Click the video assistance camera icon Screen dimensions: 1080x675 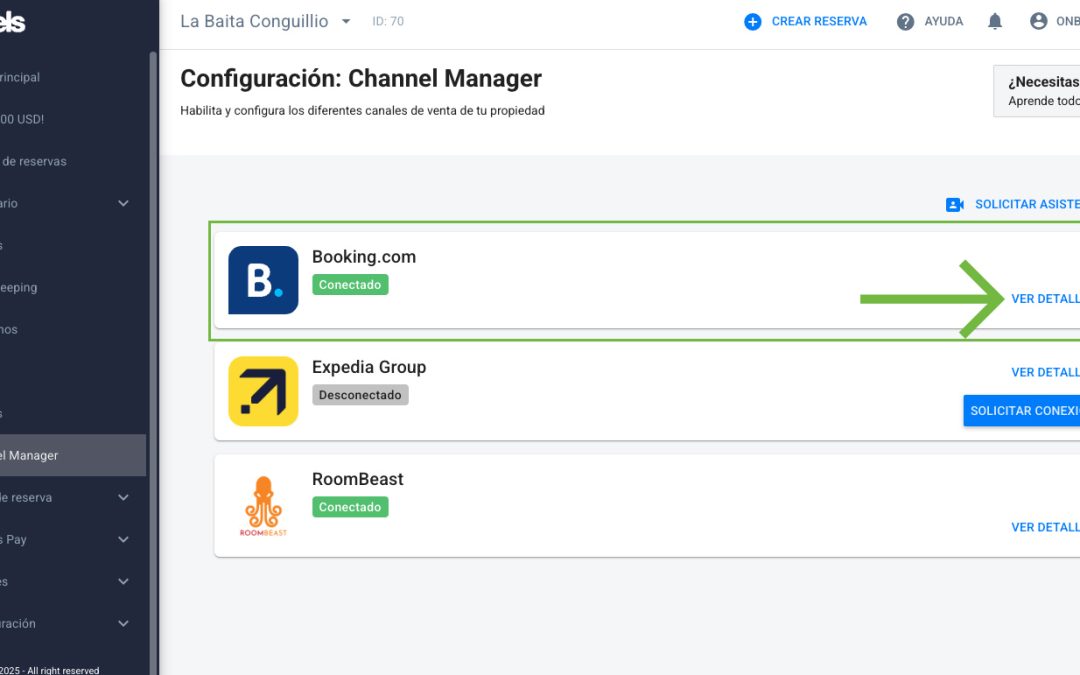(955, 205)
